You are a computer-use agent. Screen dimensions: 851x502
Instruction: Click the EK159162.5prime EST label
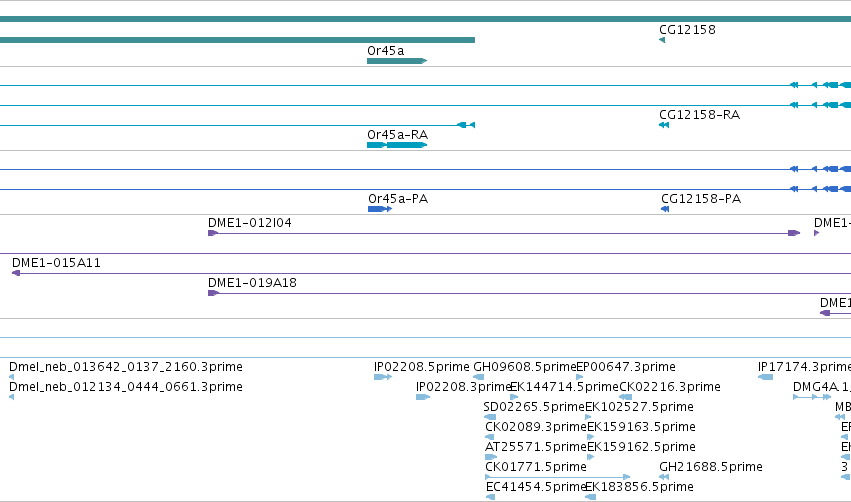pos(642,447)
